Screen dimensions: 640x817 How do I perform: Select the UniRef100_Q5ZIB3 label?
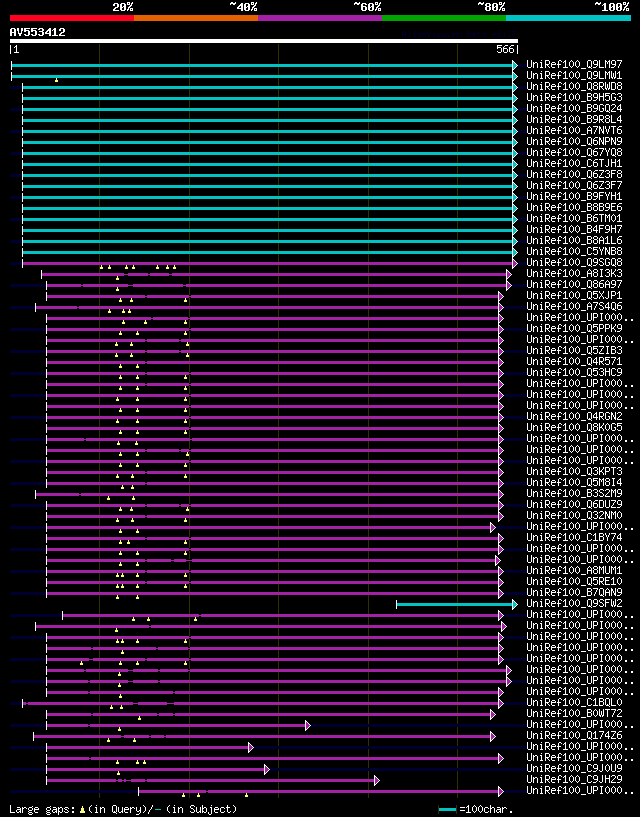[574, 351]
